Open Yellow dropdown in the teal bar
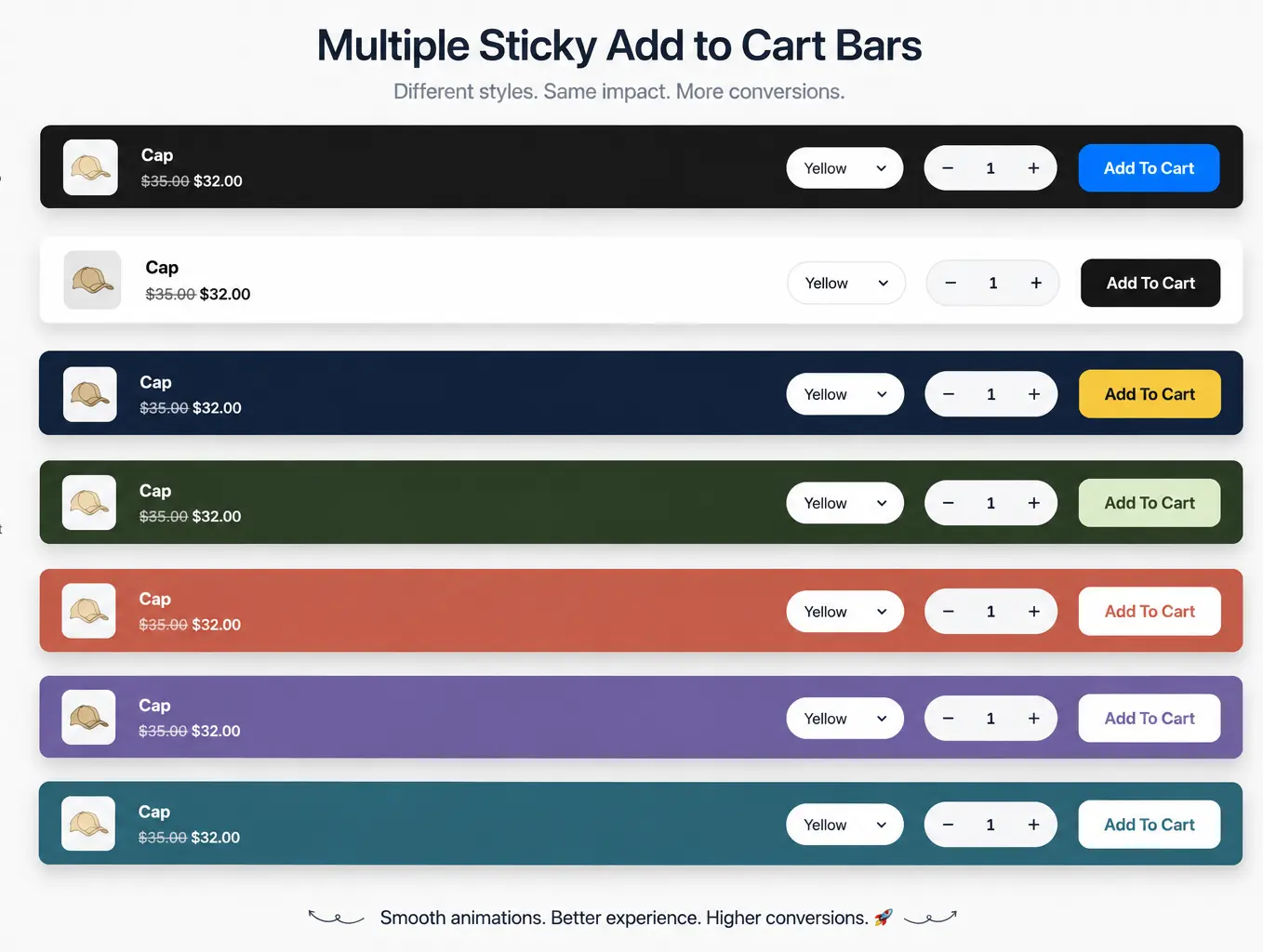 (x=844, y=825)
